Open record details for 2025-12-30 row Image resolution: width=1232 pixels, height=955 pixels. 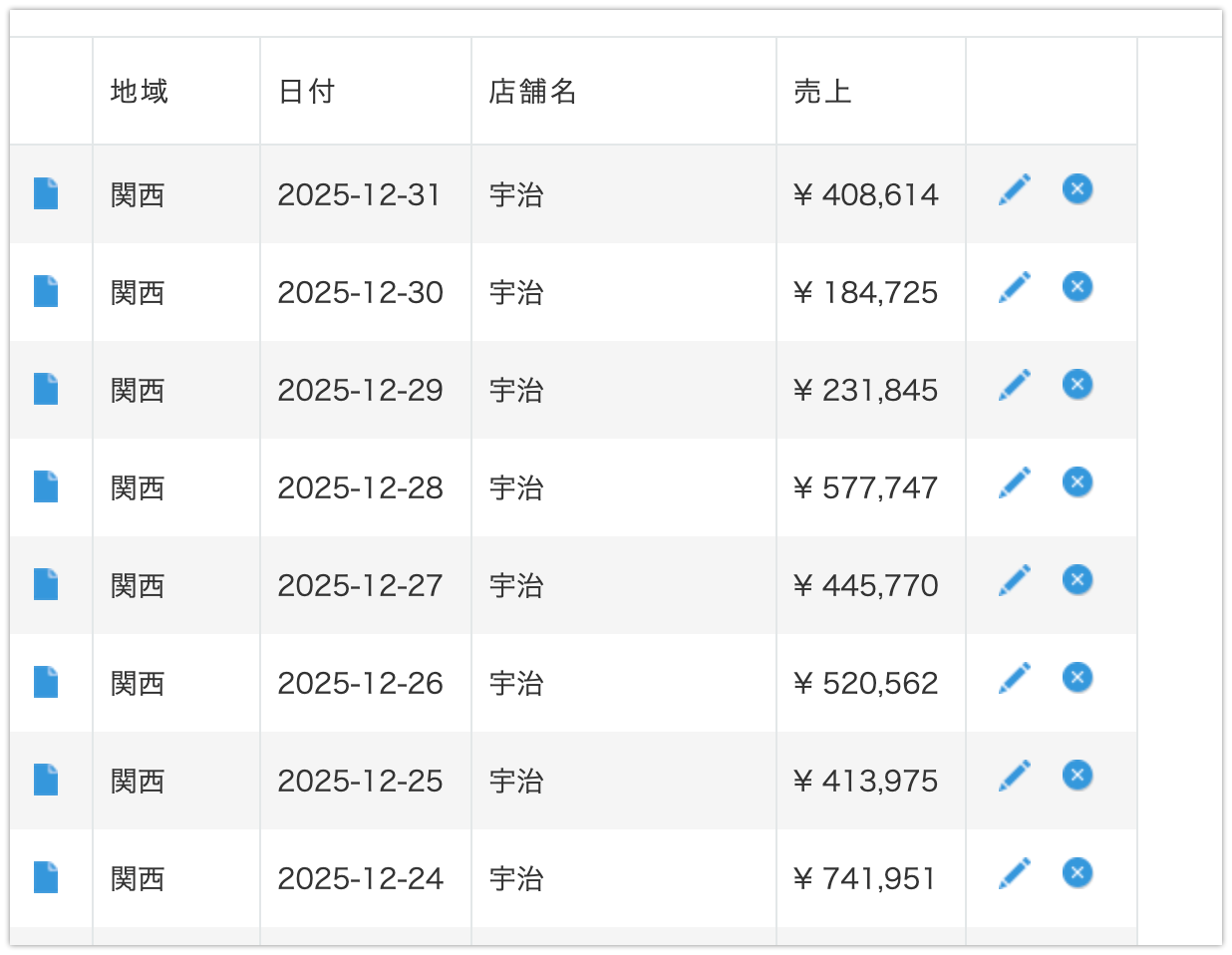point(46,291)
